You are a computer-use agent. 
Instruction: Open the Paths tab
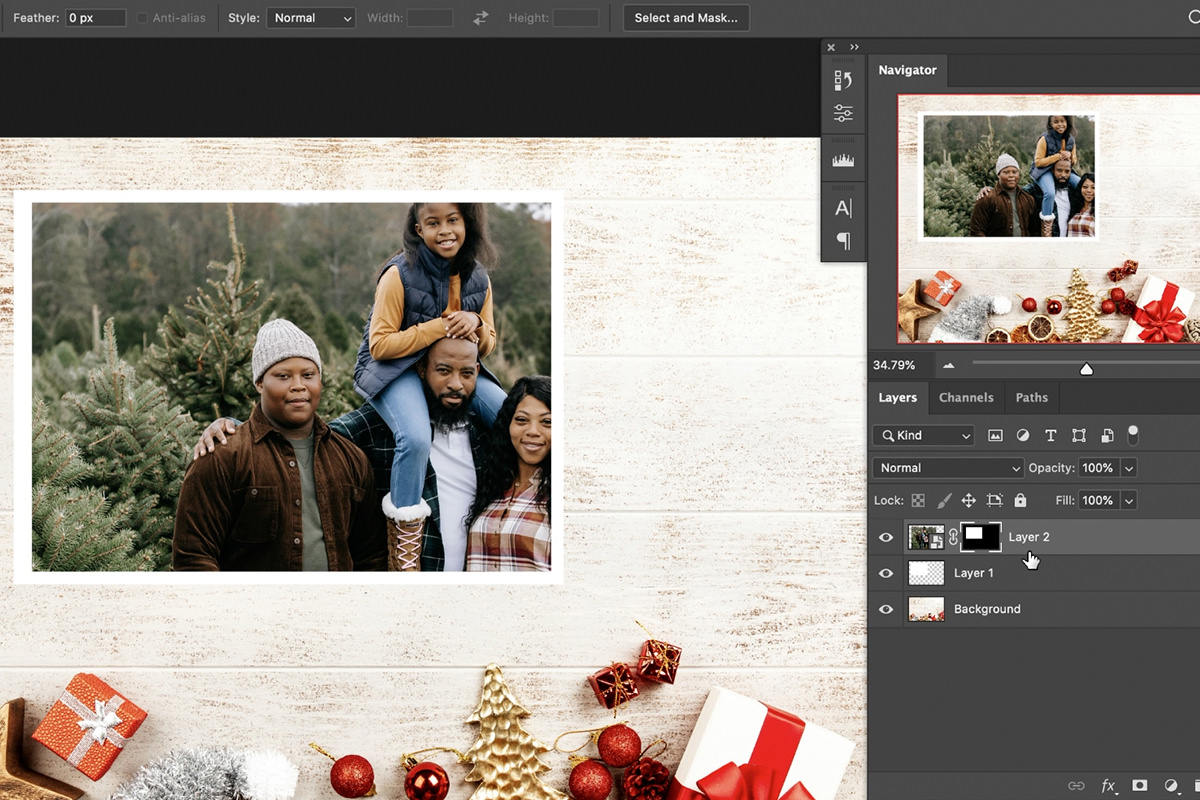coord(1031,397)
